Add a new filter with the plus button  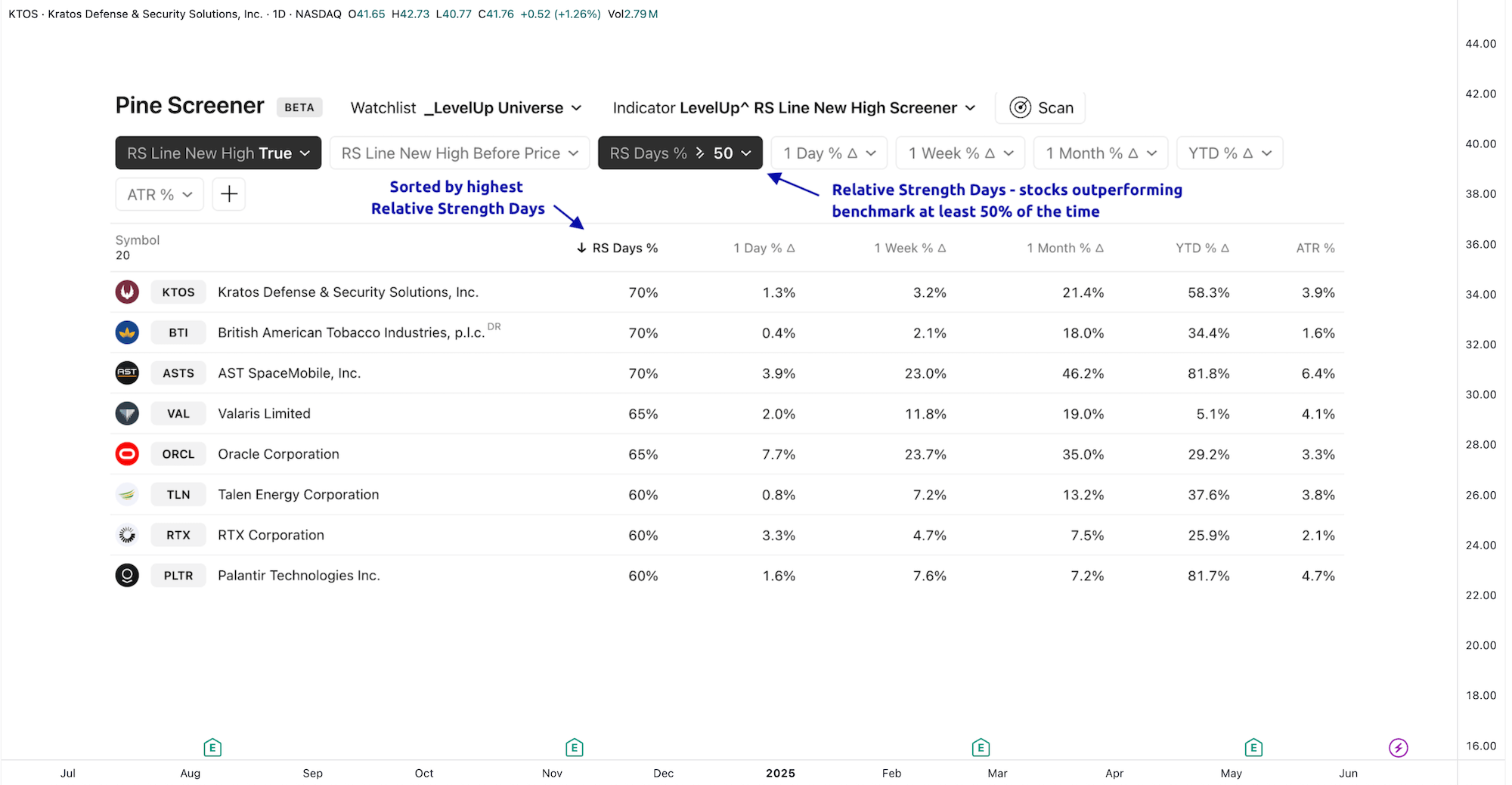228,194
